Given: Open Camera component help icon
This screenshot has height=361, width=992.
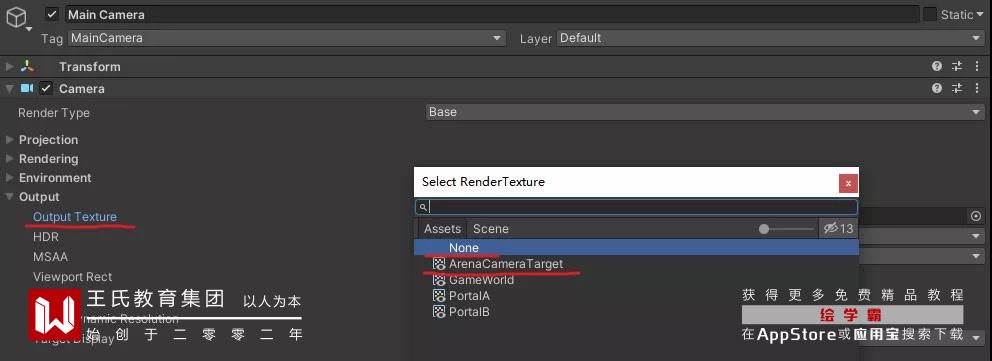Looking at the screenshot, I should (937, 89).
